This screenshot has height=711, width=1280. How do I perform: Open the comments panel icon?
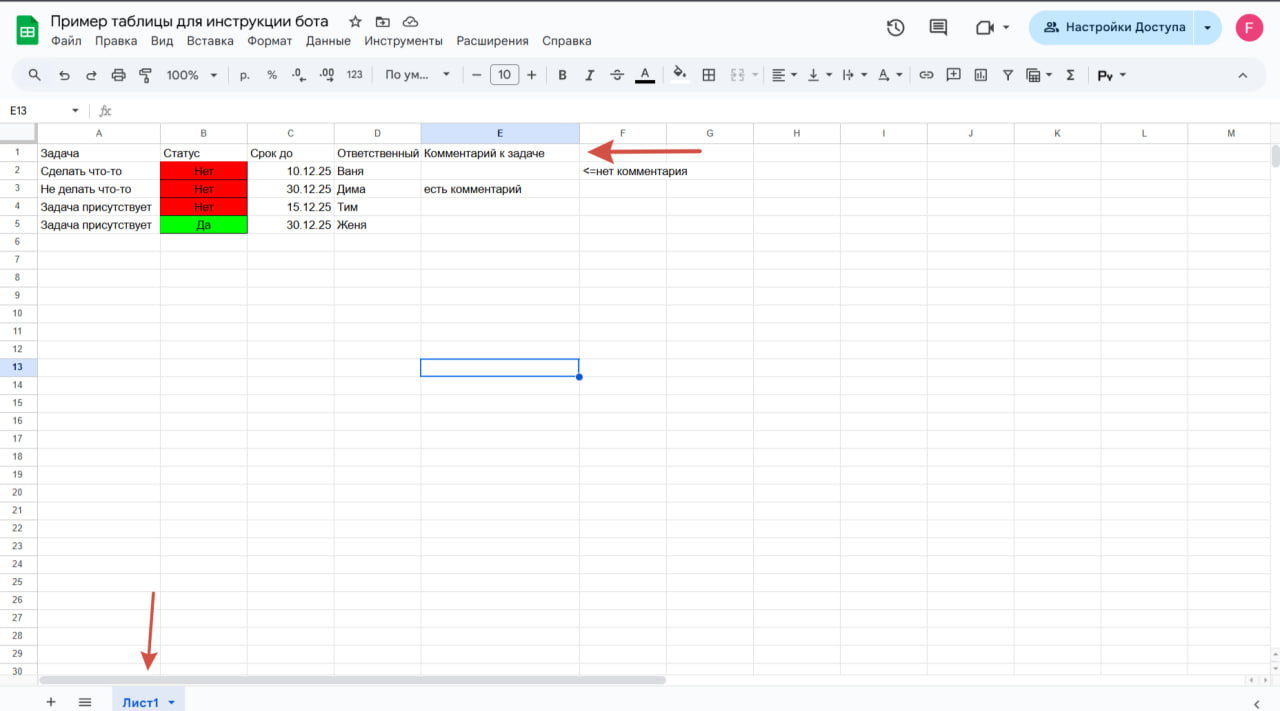pyautogui.click(x=938, y=28)
